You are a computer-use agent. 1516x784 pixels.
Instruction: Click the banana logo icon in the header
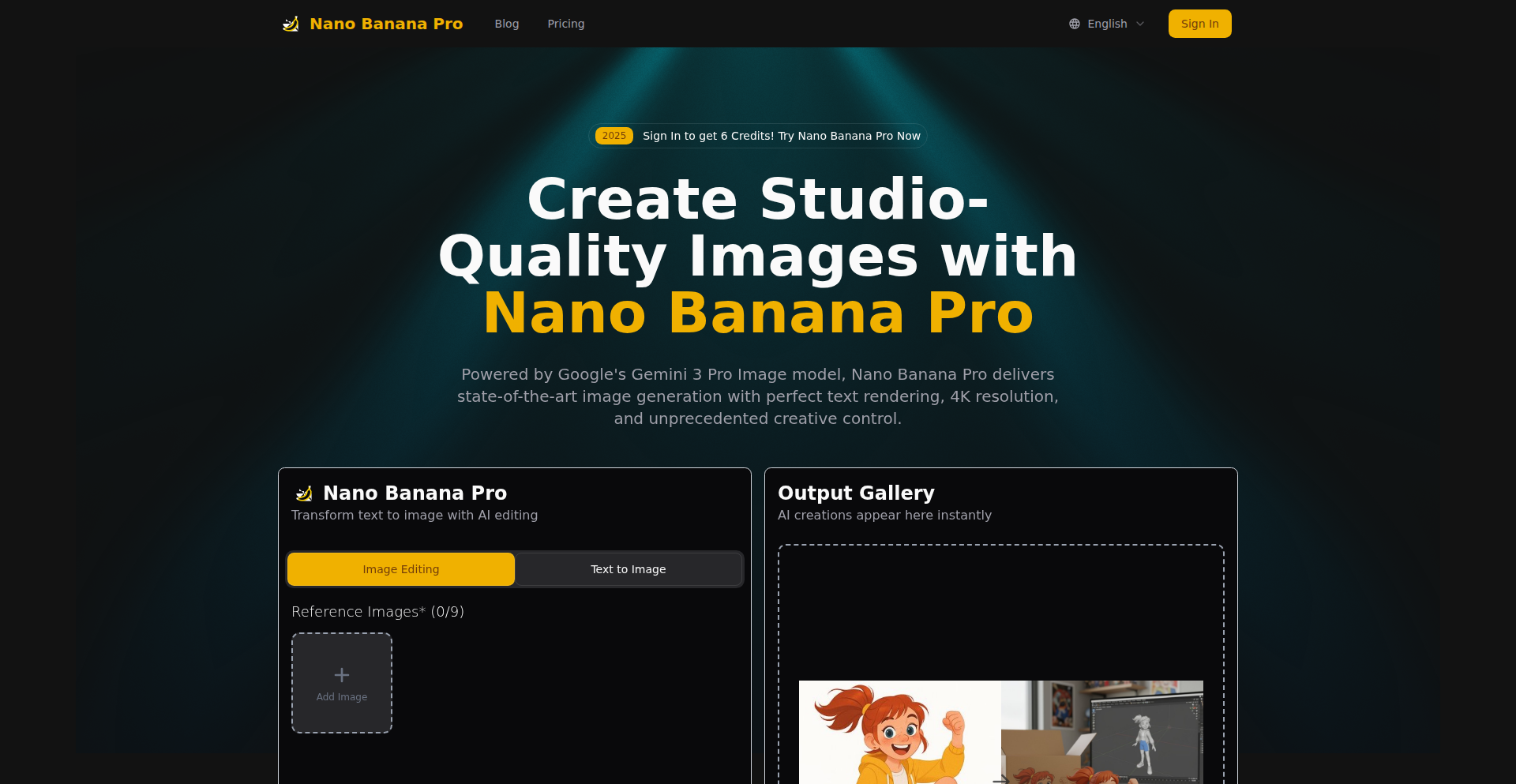point(291,24)
